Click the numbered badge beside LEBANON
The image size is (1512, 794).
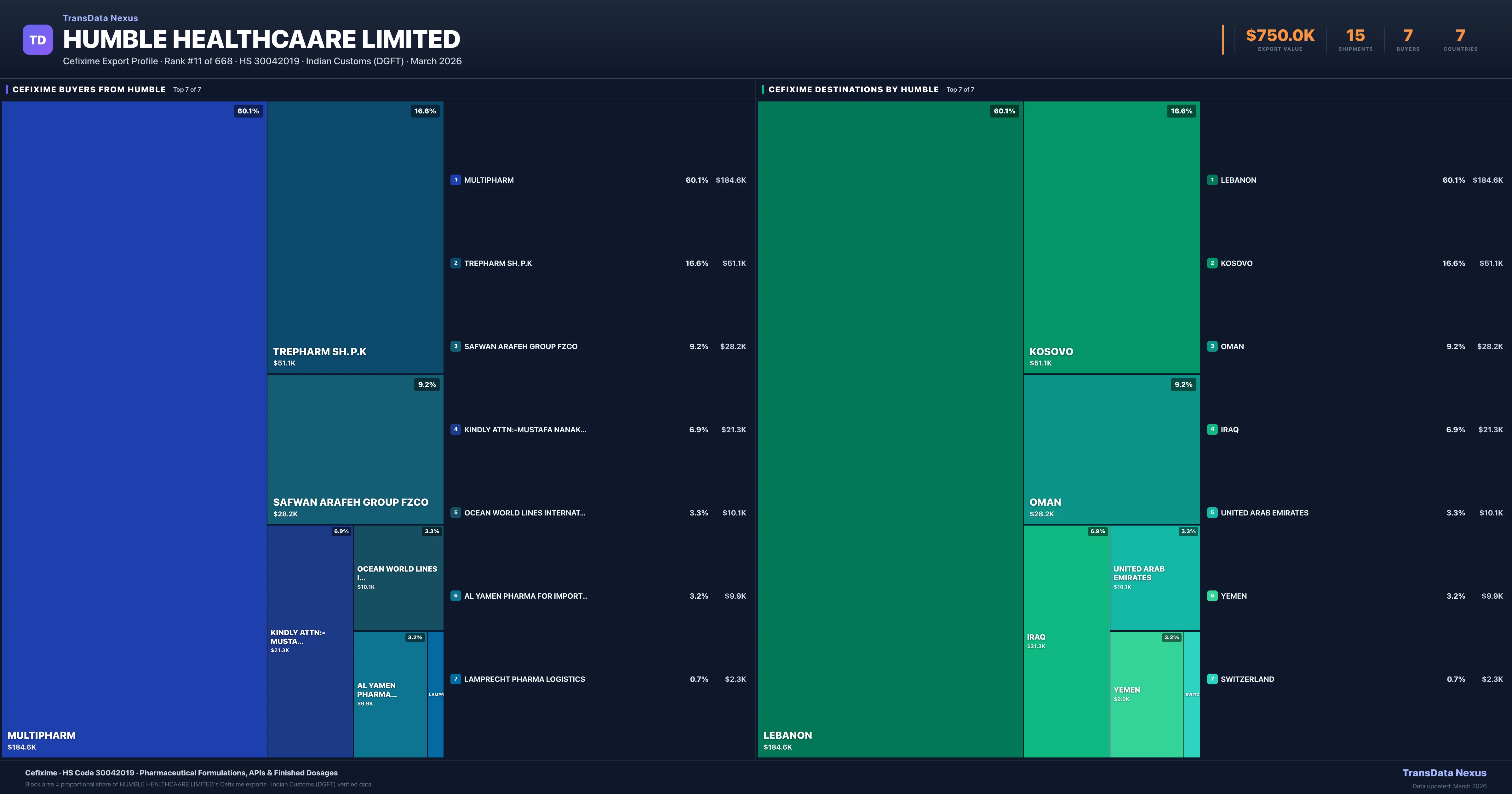[1212, 180]
